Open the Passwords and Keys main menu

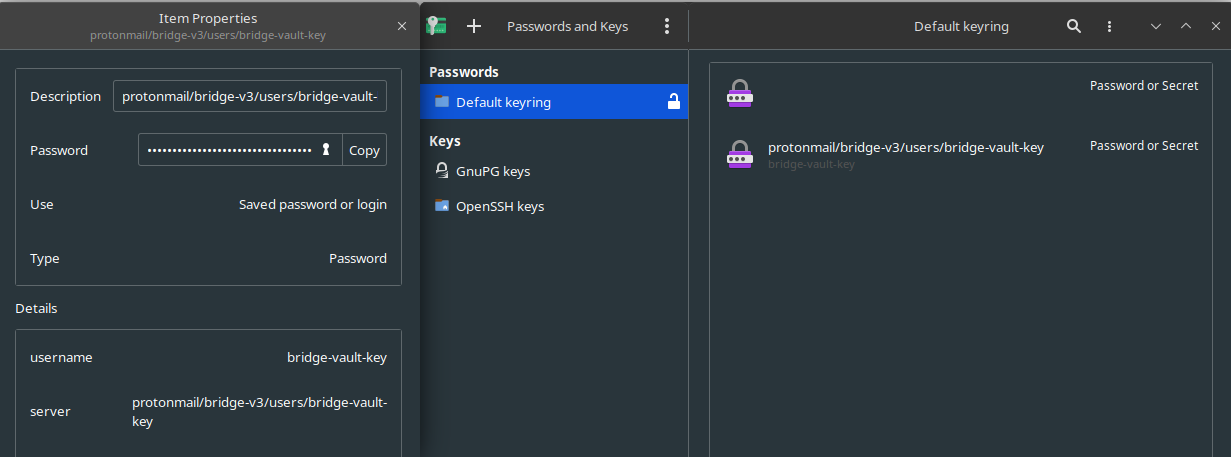pos(667,26)
